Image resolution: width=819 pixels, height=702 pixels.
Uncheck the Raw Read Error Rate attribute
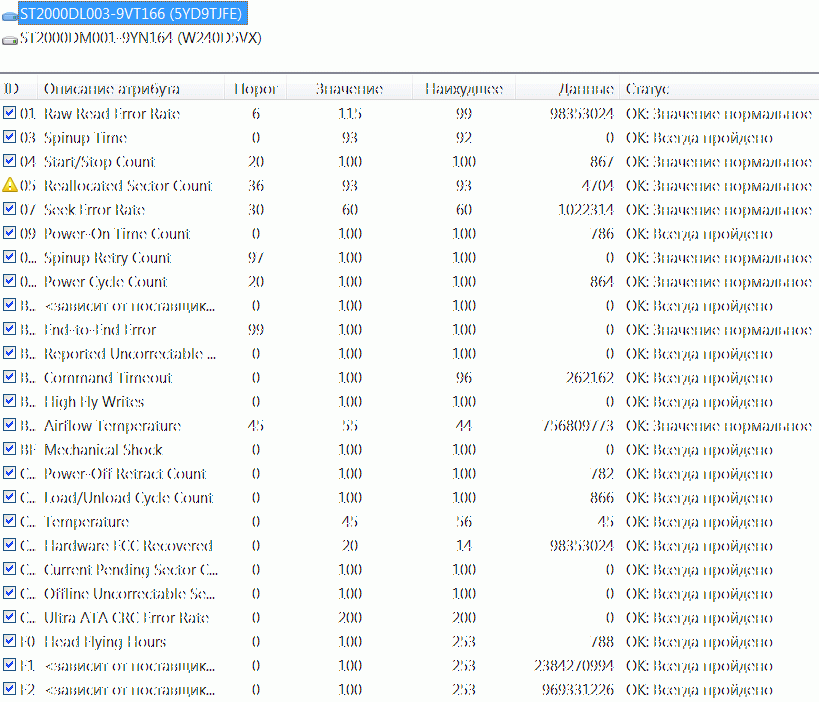(x=9, y=113)
